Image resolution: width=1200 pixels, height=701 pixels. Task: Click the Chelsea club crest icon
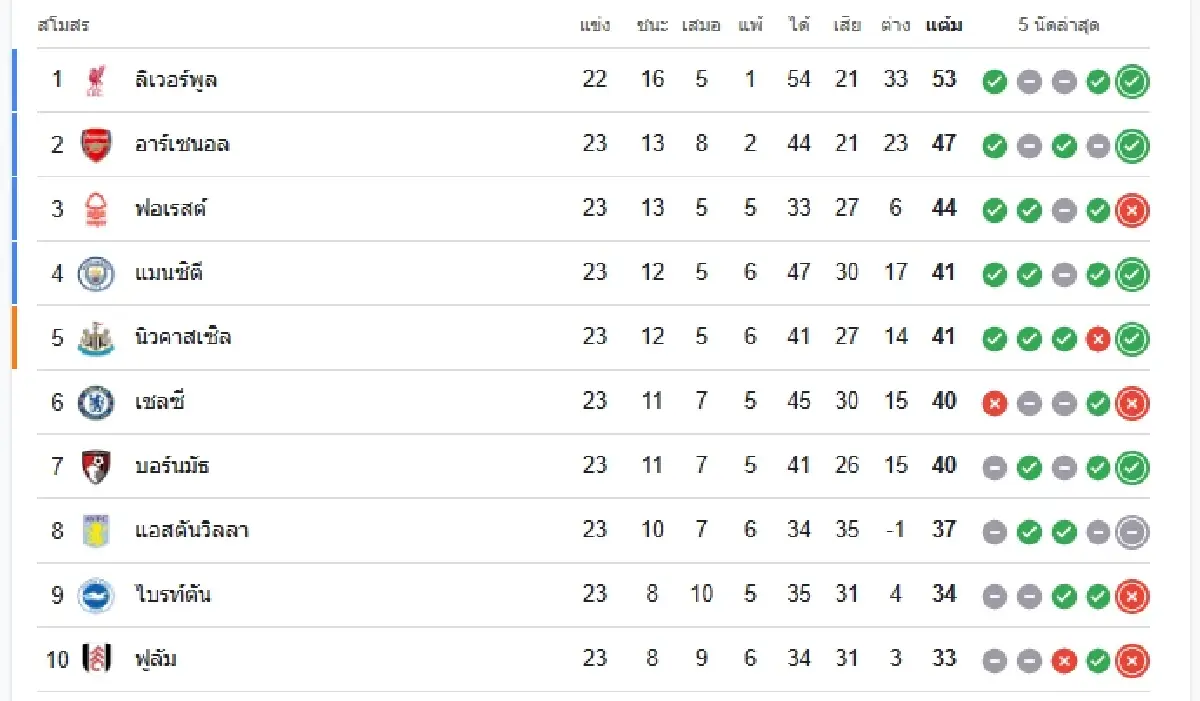point(96,402)
